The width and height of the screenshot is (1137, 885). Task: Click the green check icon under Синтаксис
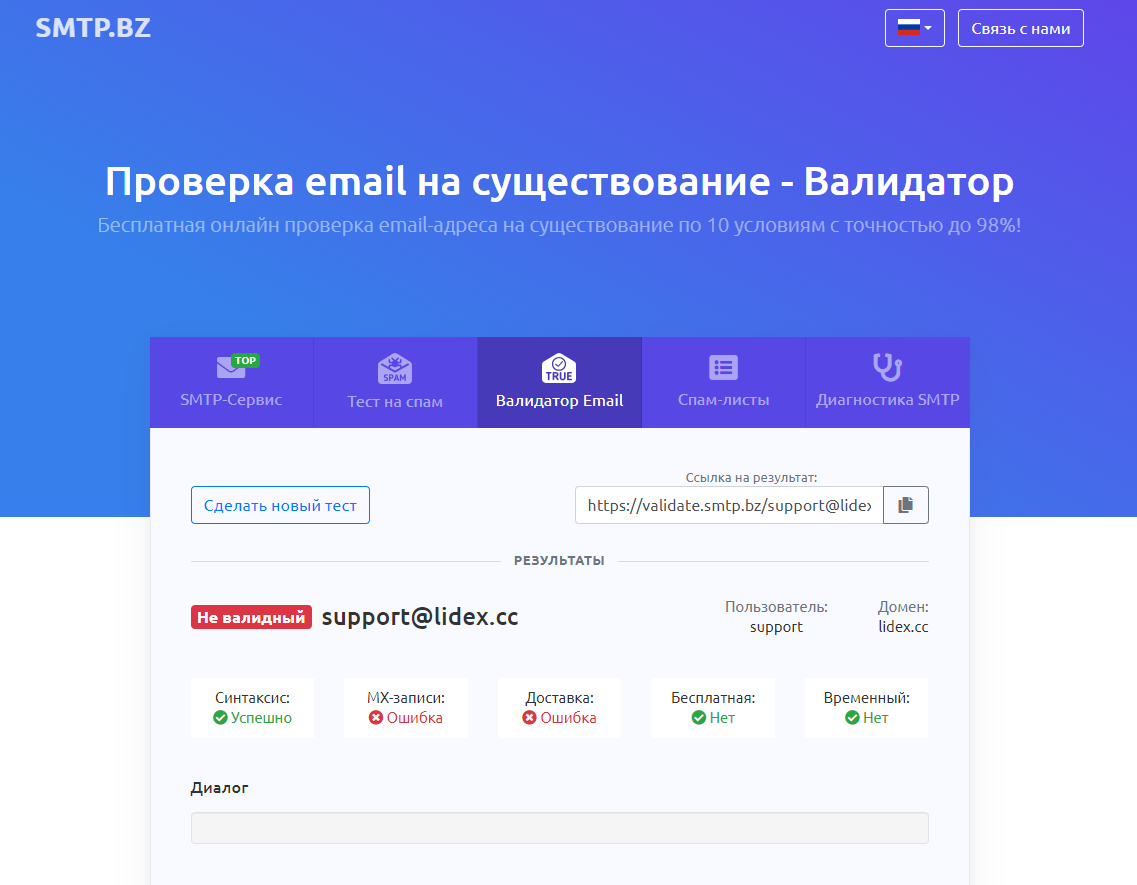(220, 718)
